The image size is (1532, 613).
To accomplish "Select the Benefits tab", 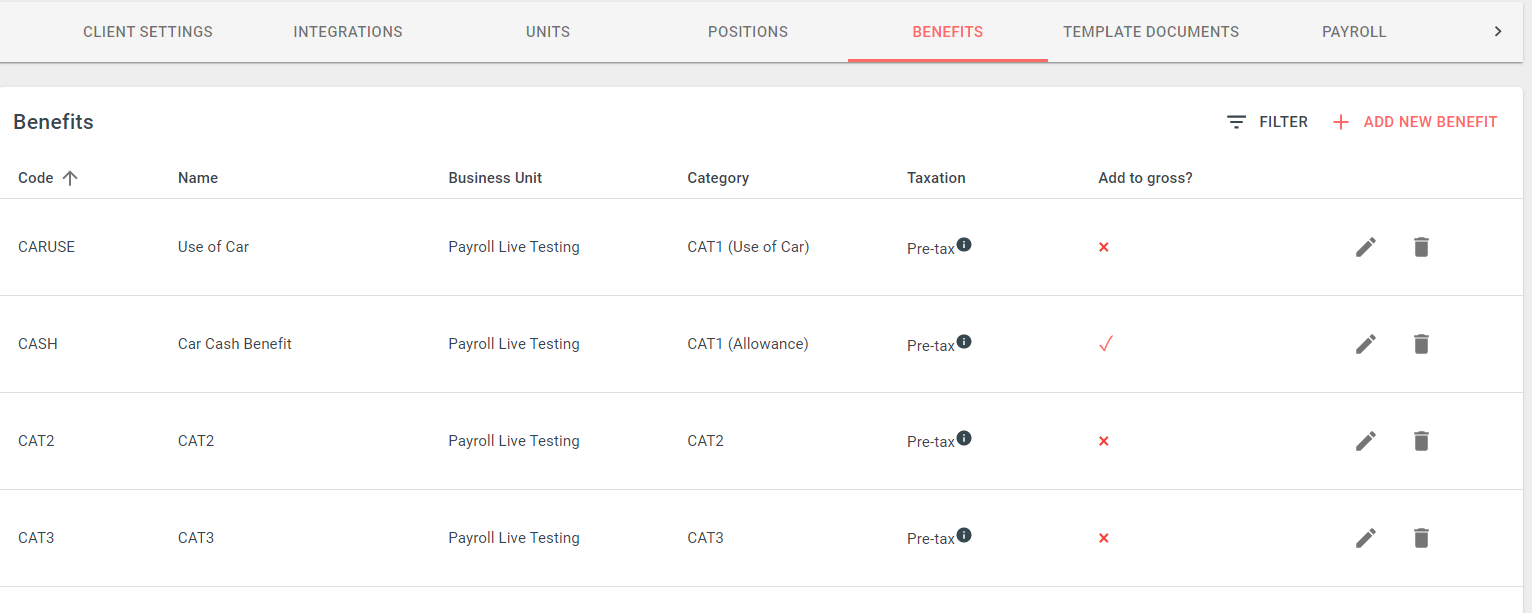I will tap(948, 32).
